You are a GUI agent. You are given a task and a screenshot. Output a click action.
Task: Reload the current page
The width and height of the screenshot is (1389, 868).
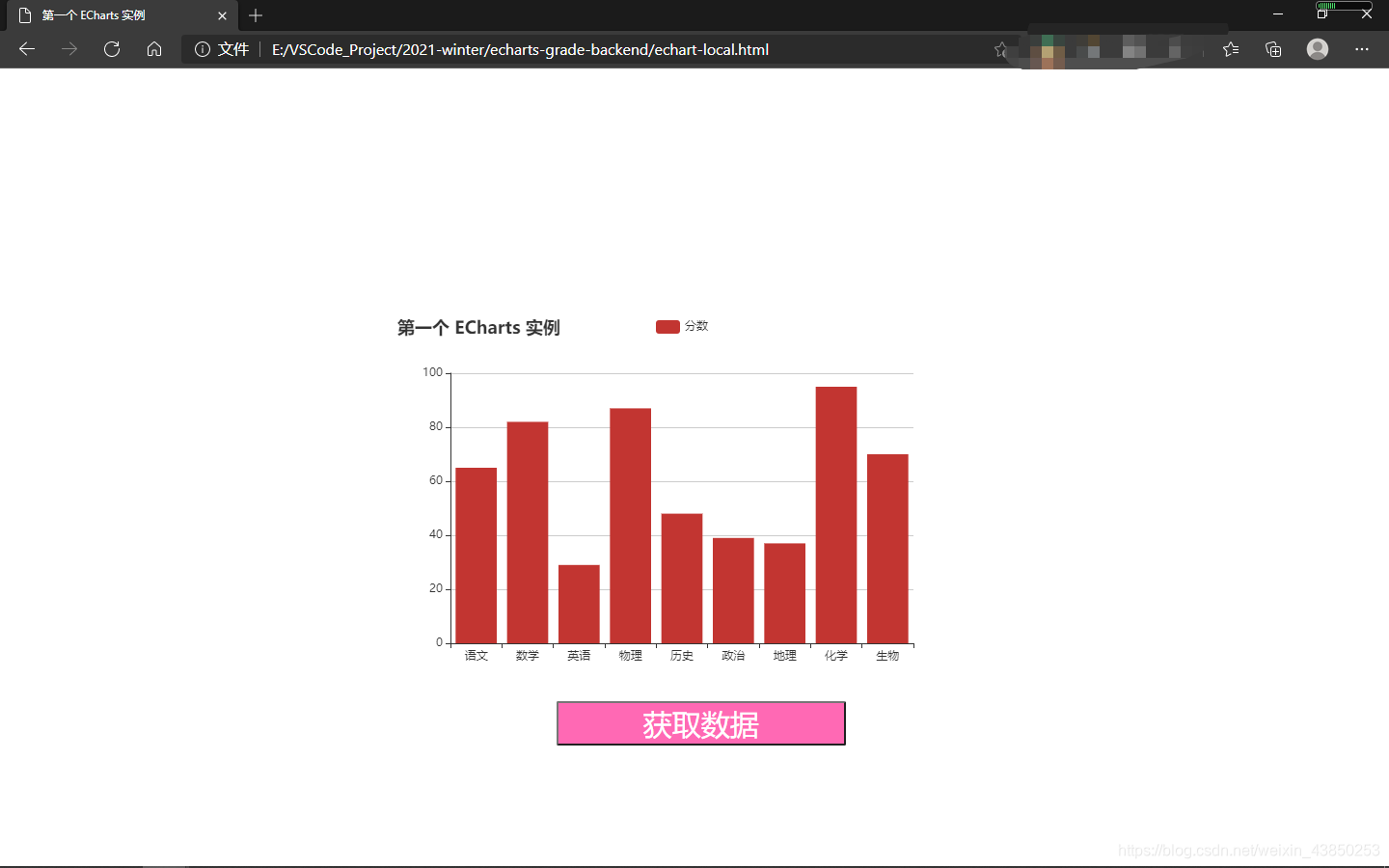[x=112, y=49]
